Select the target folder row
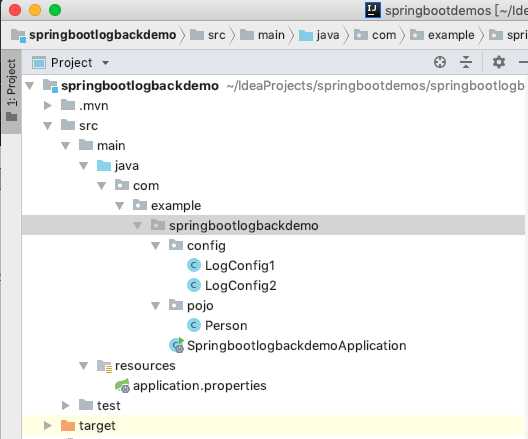Image resolution: width=528 pixels, height=439 pixels. pyautogui.click(x=273, y=426)
